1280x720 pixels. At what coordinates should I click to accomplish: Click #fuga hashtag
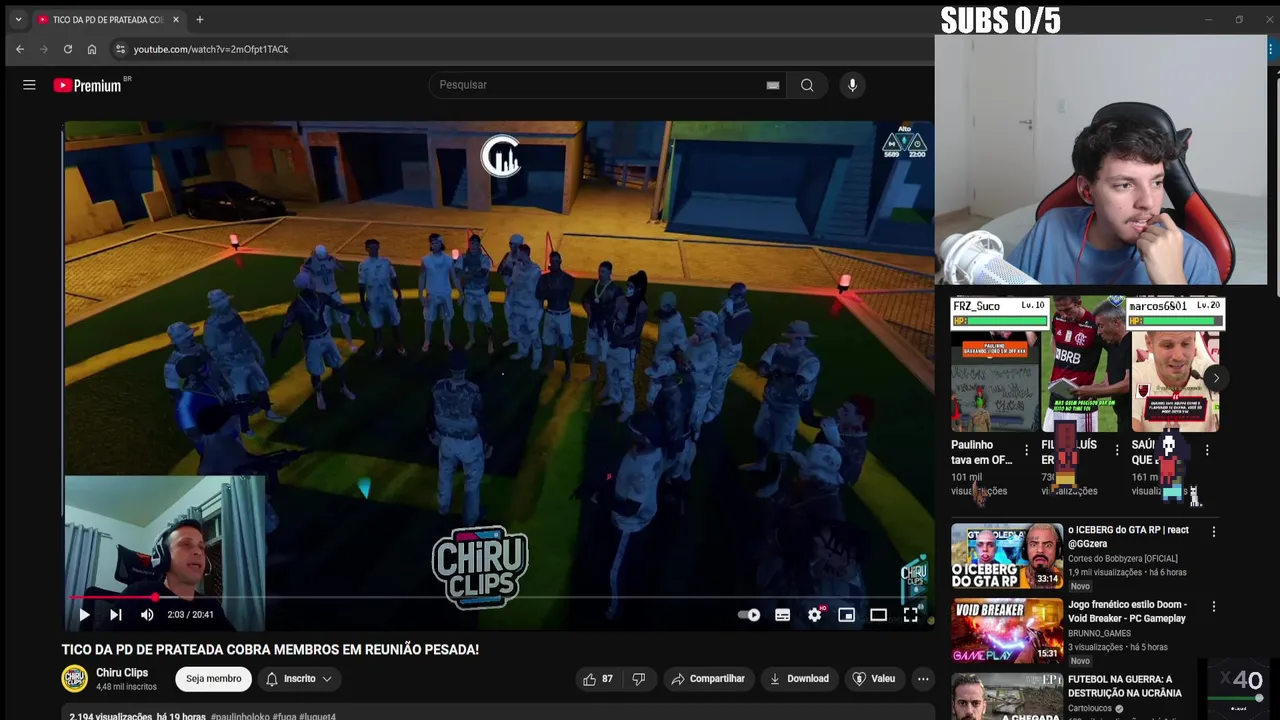coord(284,716)
